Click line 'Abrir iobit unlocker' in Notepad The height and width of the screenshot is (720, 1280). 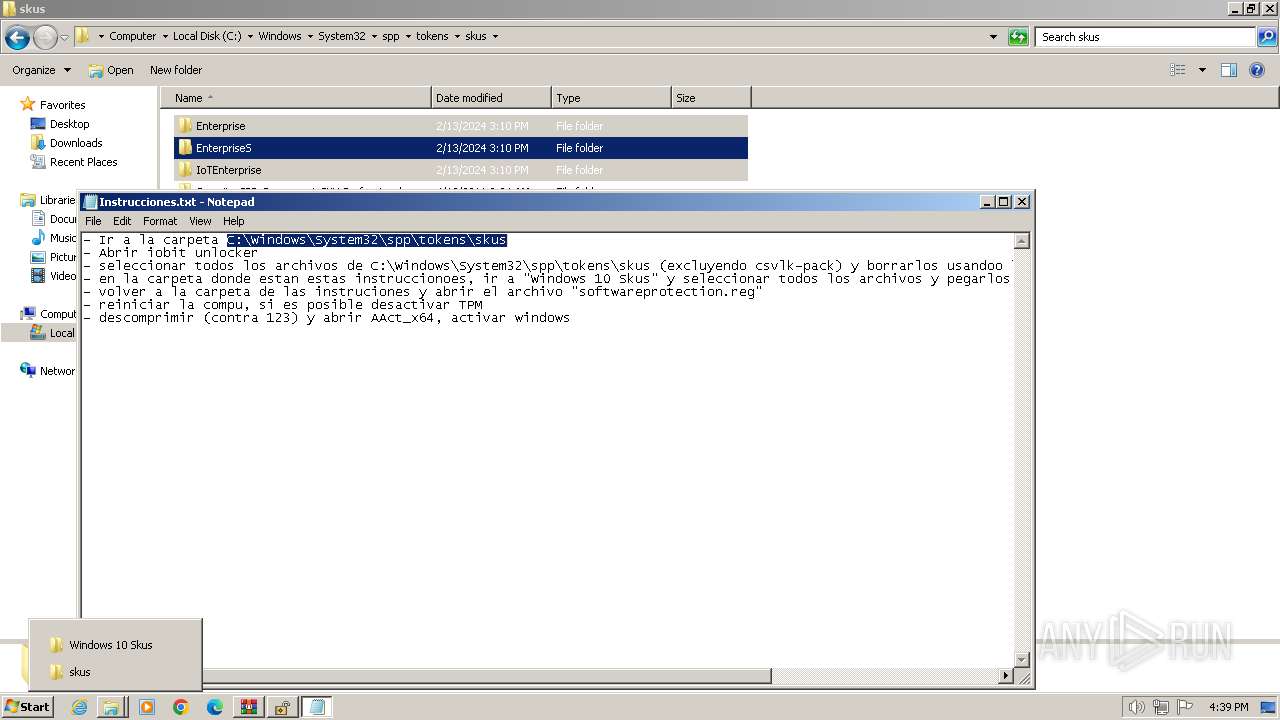[171, 253]
